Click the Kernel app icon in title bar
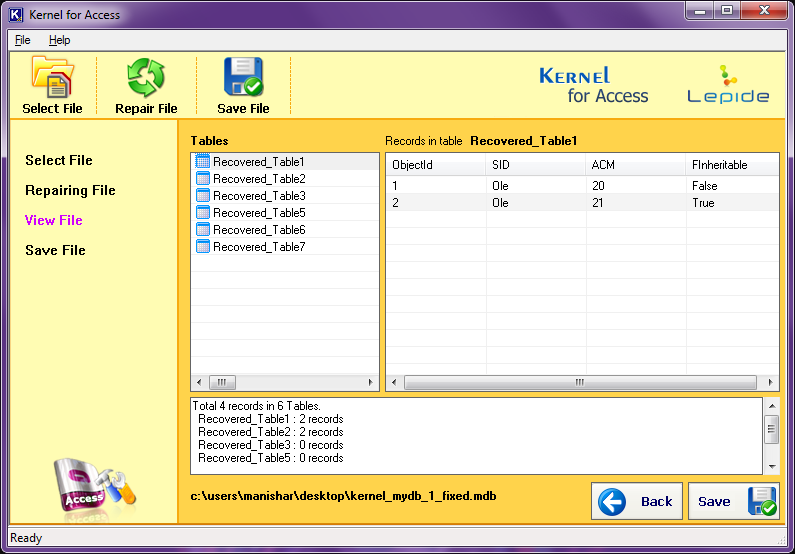This screenshot has height=554, width=795. click(x=16, y=15)
